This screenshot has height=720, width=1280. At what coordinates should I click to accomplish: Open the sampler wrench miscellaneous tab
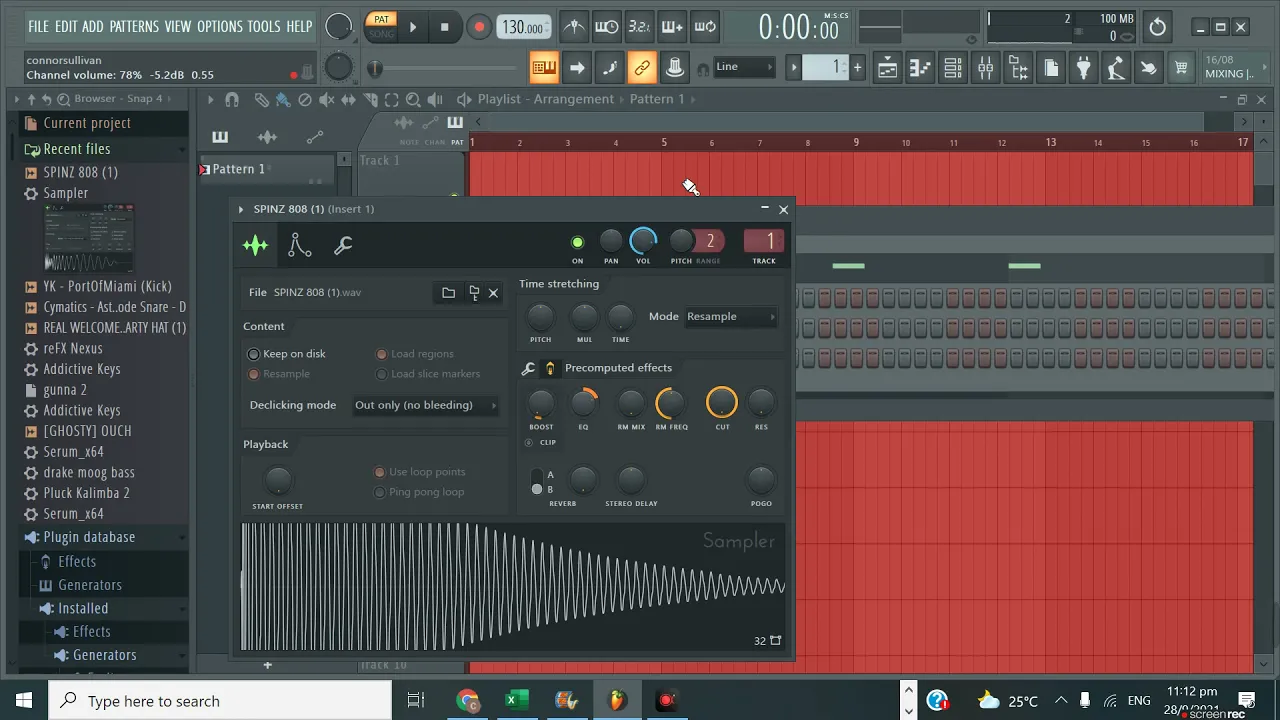(343, 245)
